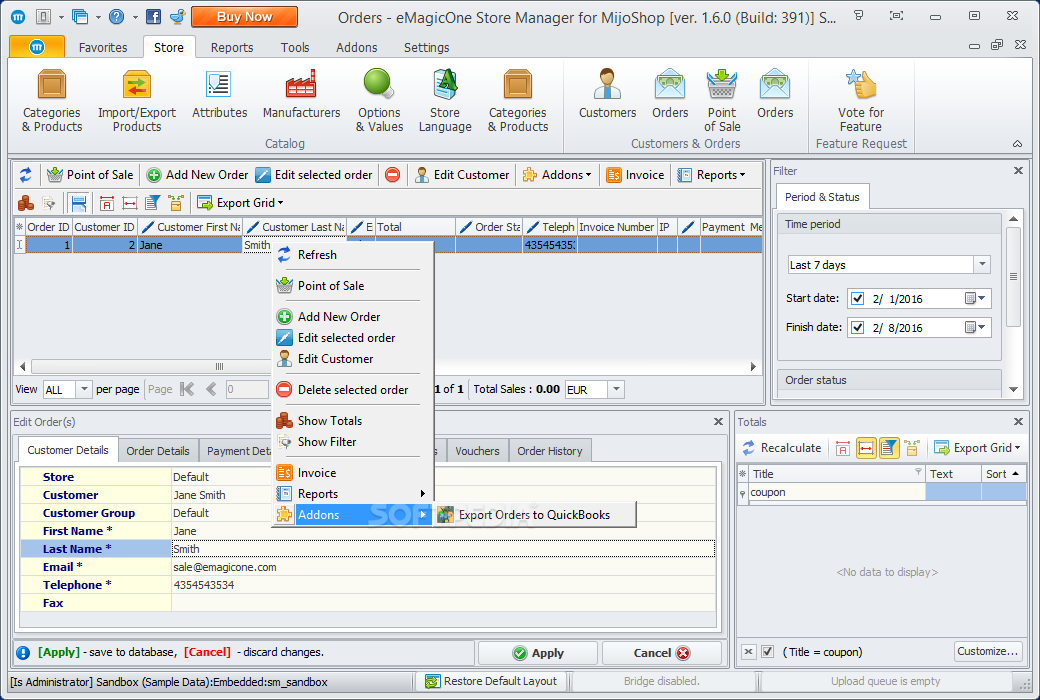Select Refresh from context menu
The width and height of the screenshot is (1040, 700).
(x=353, y=255)
